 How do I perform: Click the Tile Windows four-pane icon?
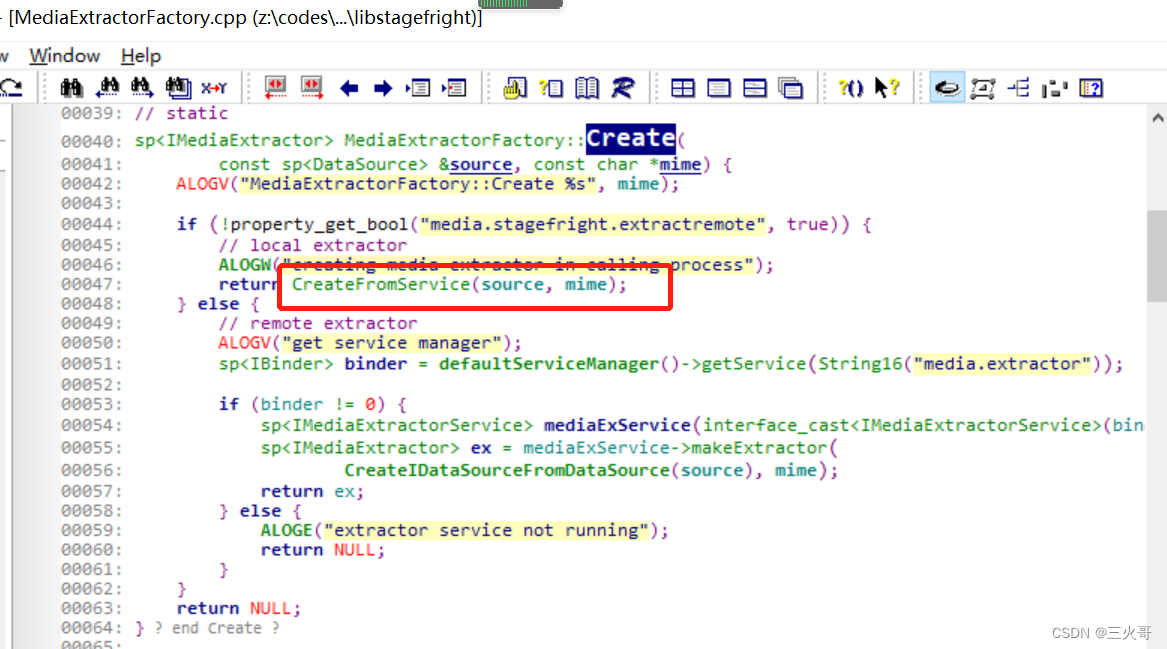682,88
